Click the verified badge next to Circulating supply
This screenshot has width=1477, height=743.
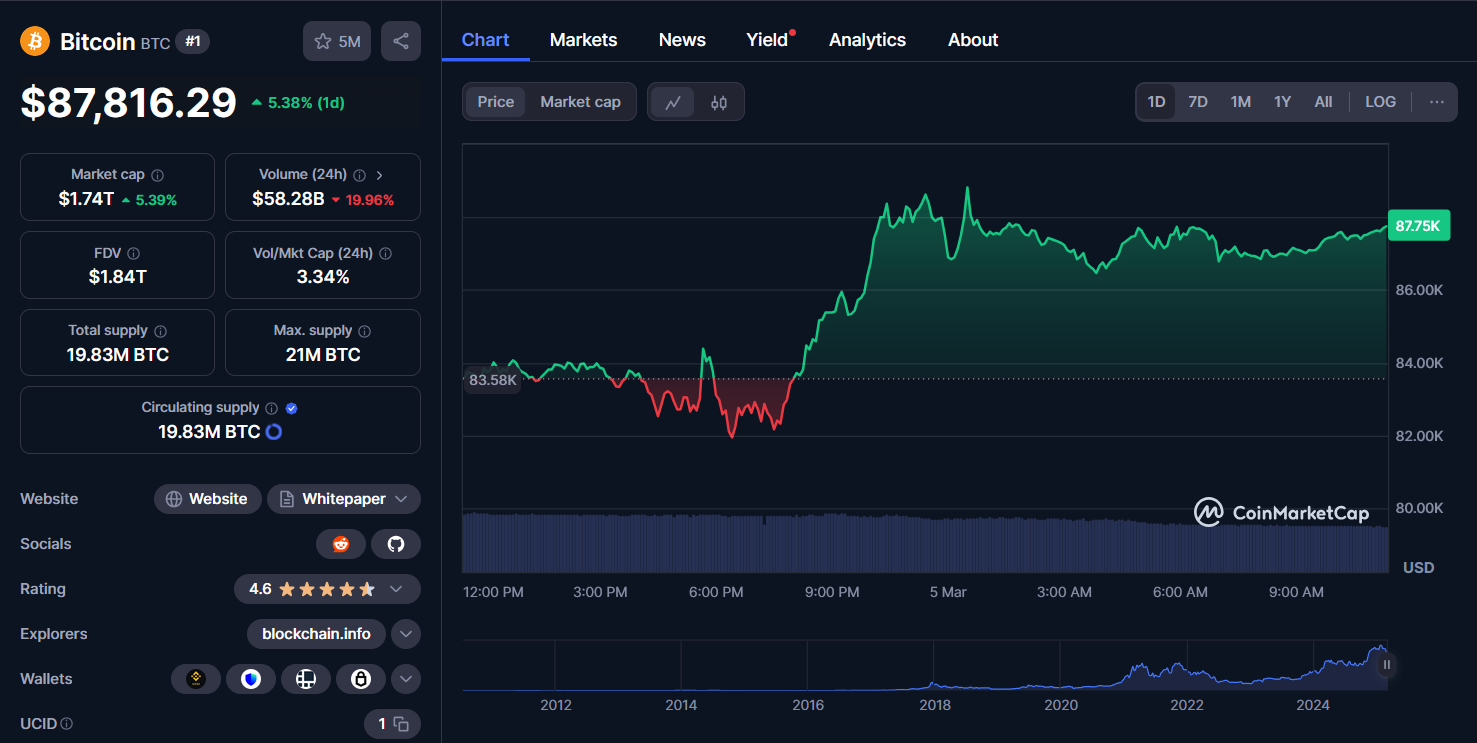coord(291,406)
